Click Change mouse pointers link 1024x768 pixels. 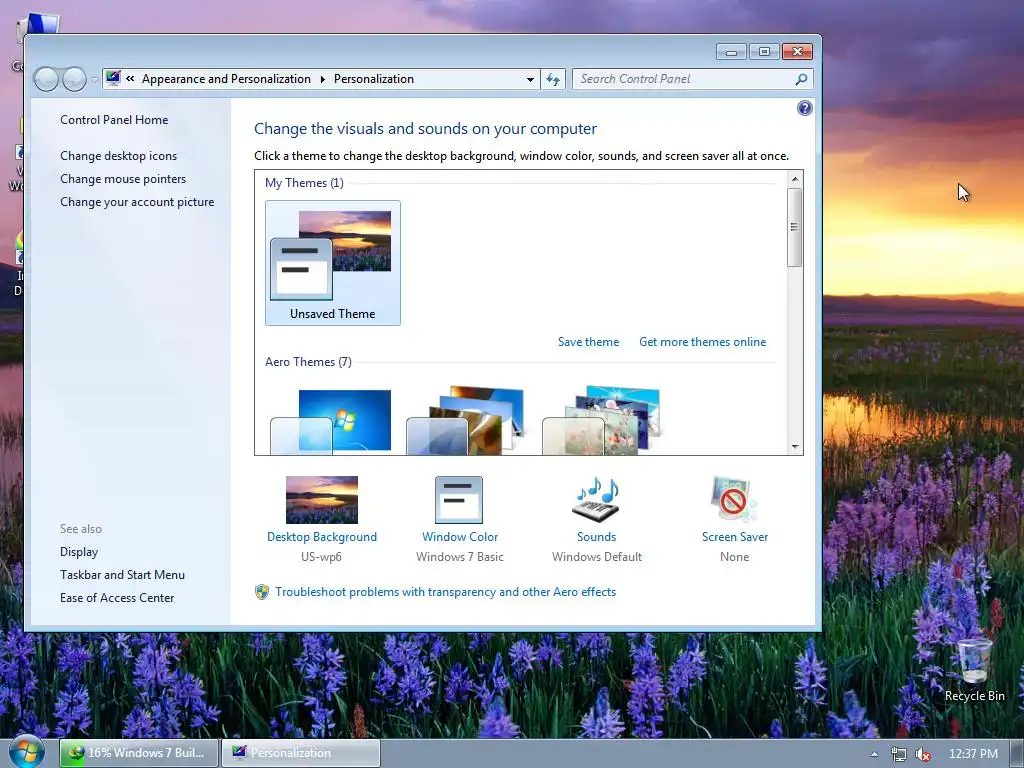123,179
